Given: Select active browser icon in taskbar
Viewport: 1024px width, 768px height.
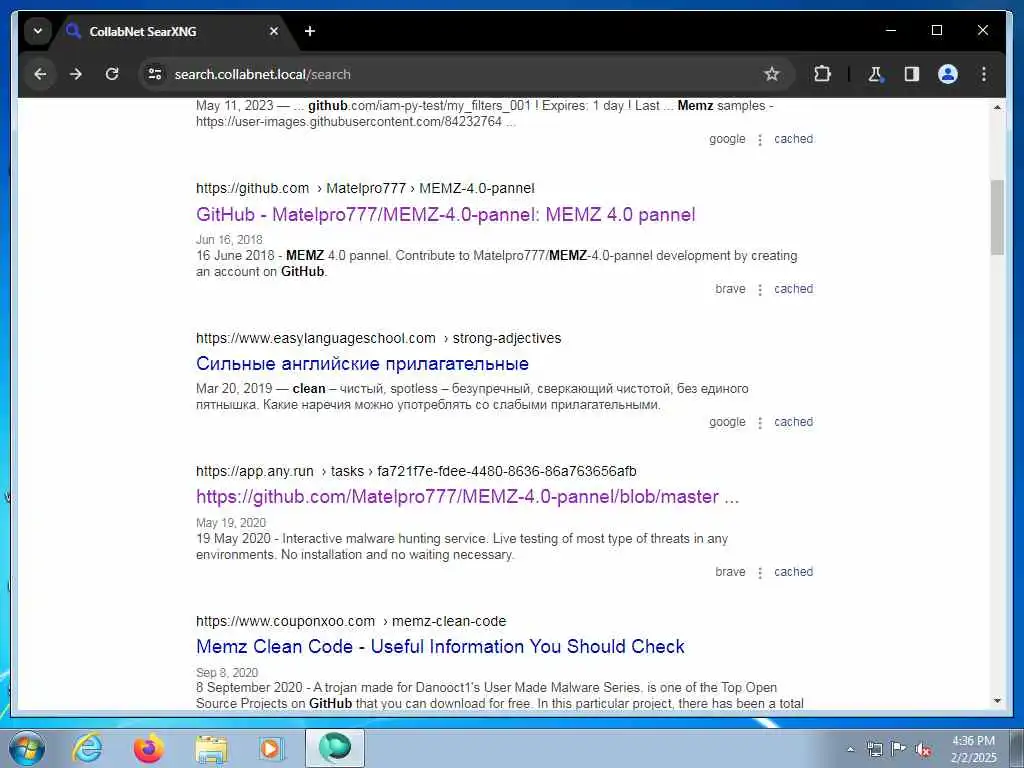Looking at the screenshot, I should click(x=335, y=748).
